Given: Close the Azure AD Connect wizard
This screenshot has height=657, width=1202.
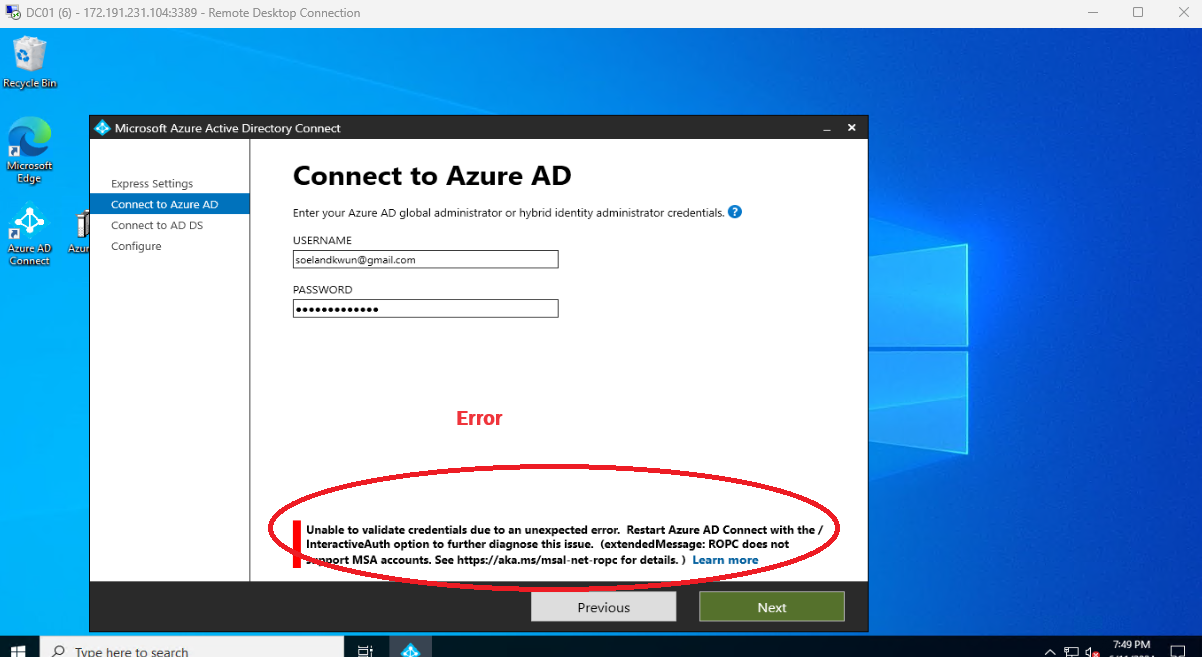Looking at the screenshot, I should [852, 128].
